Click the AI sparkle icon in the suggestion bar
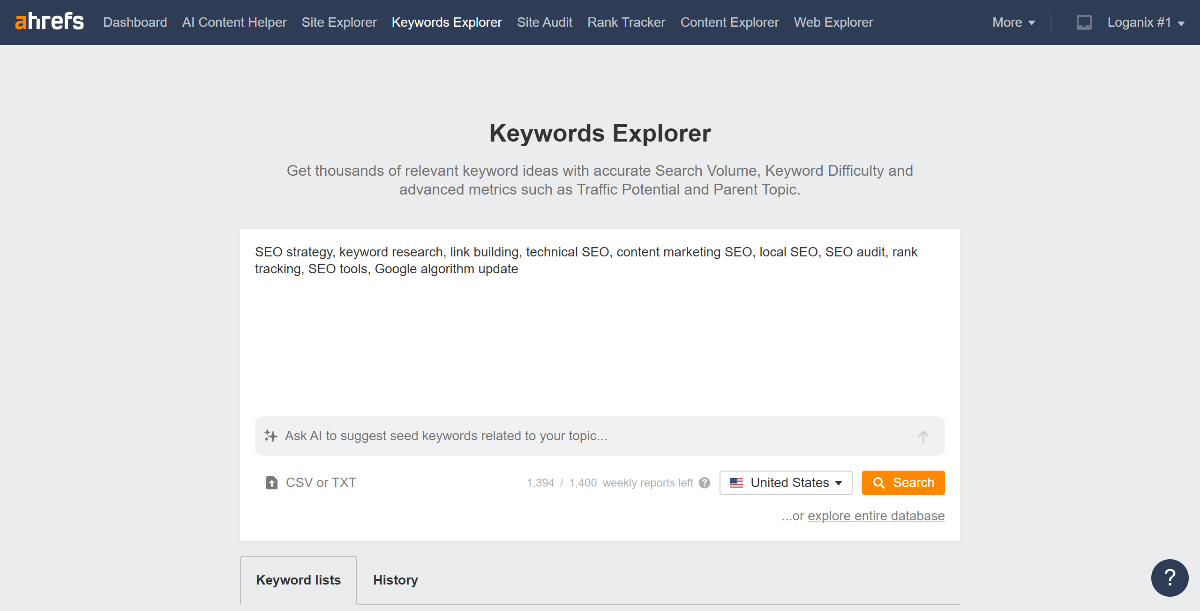Viewport: 1200px width, 611px height. click(271, 436)
